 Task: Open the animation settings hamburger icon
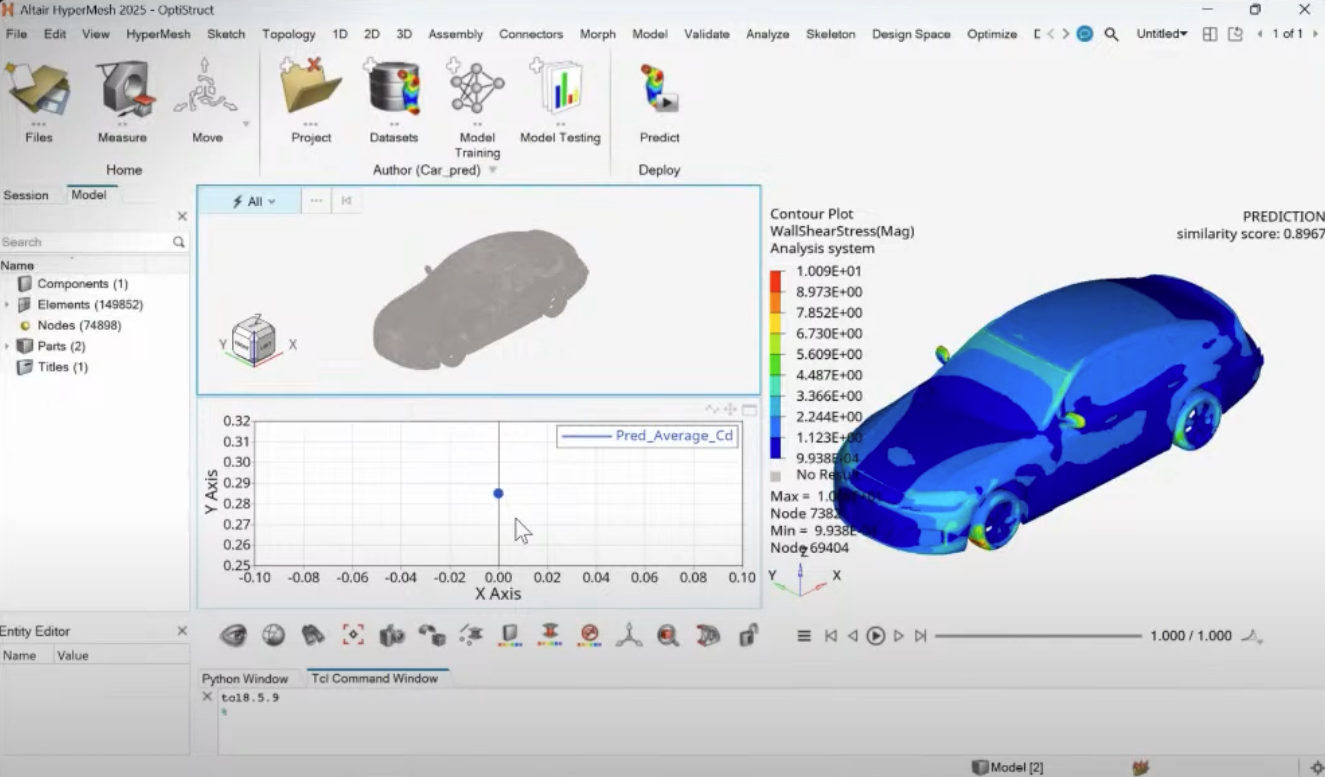[x=804, y=636]
